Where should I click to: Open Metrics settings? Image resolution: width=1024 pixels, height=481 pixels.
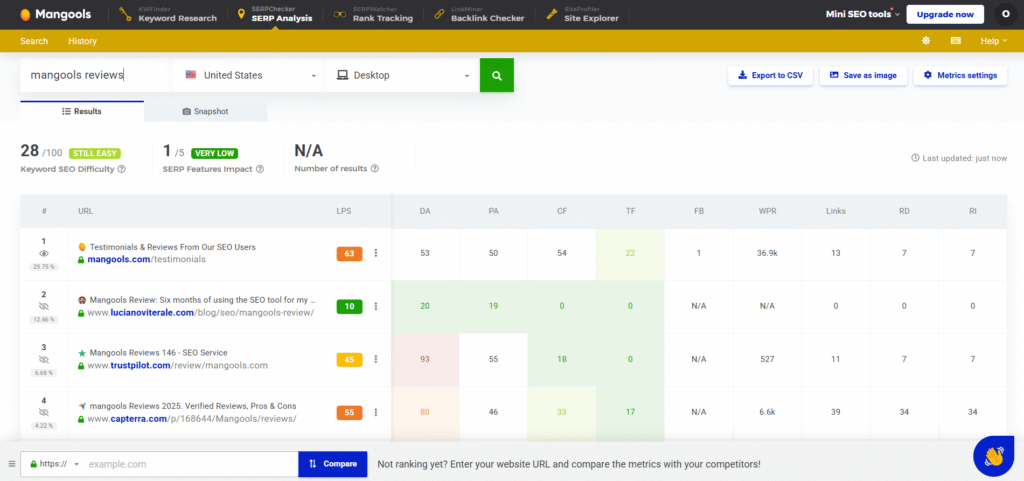[960, 75]
